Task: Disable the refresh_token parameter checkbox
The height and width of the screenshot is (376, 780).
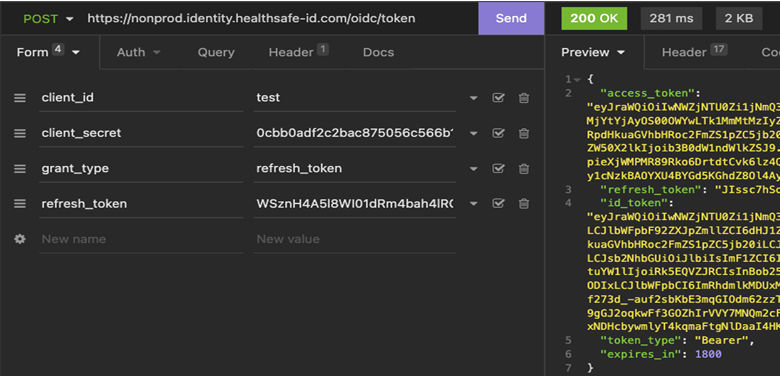Action: (x=498, y=203)
